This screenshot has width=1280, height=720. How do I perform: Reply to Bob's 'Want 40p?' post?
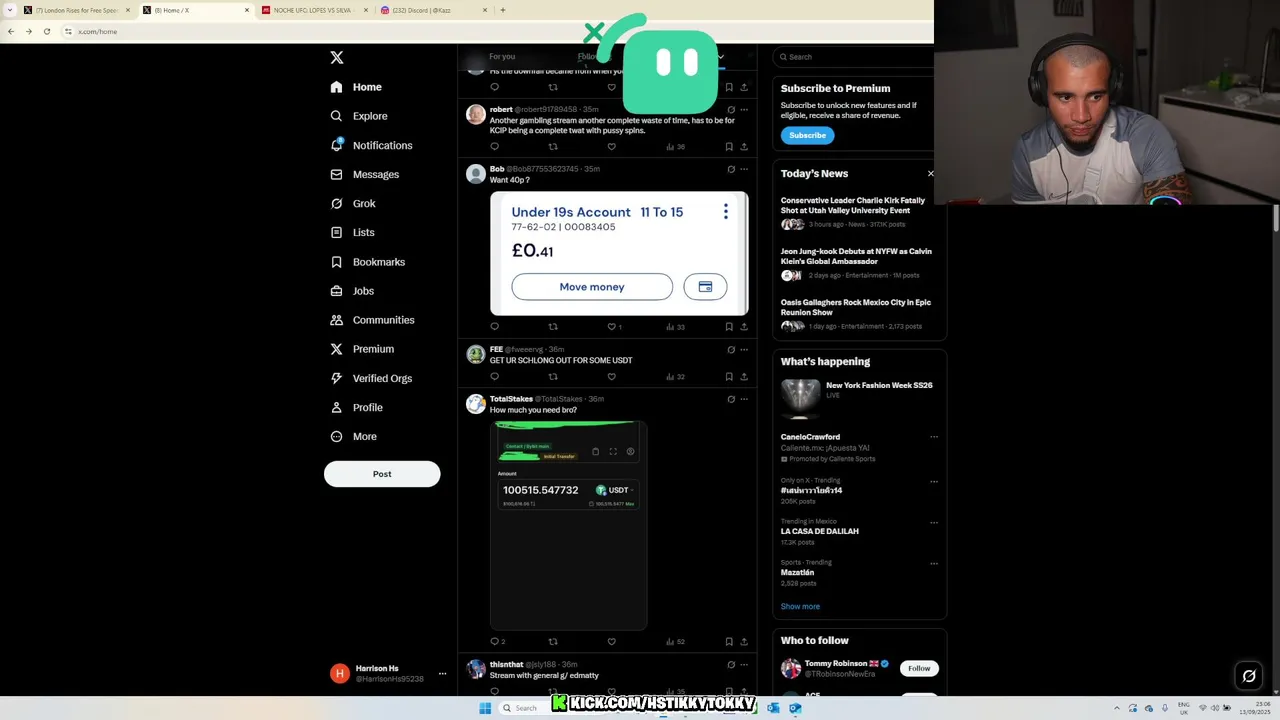(494, 326)
